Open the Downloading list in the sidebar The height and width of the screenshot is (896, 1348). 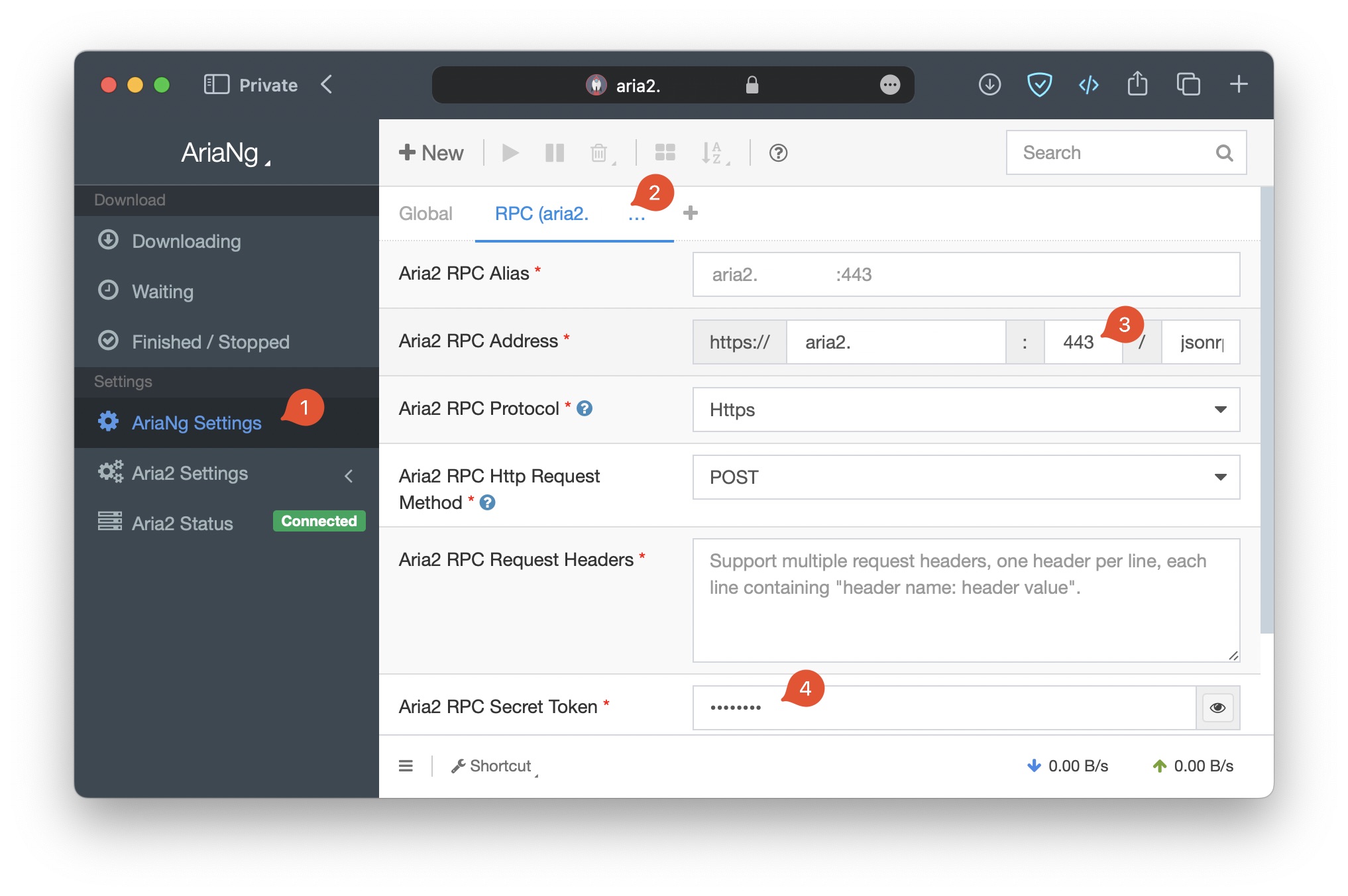186,241
